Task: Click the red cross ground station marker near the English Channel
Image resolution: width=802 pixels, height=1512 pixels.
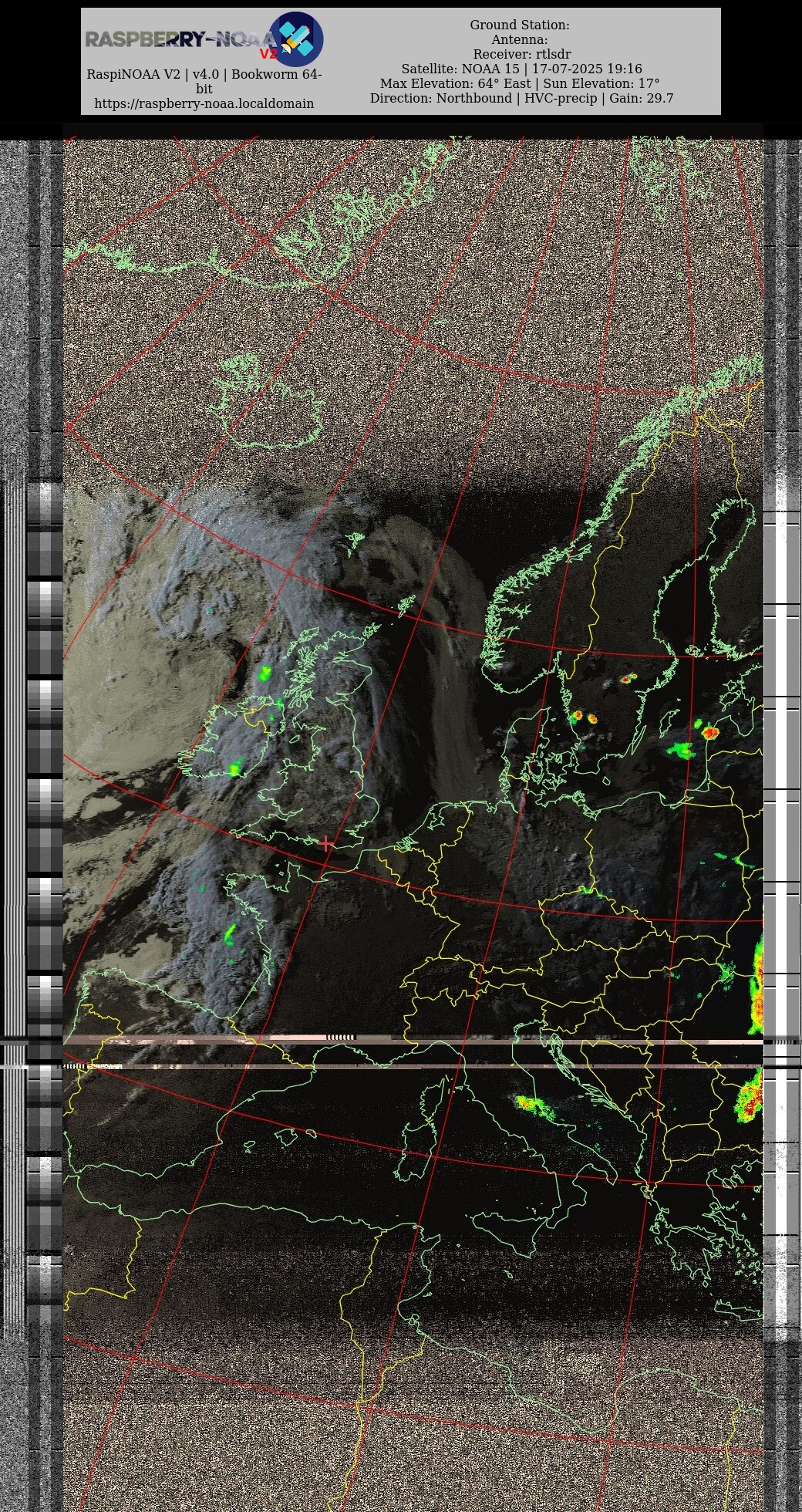Action: tap(327, 843)
